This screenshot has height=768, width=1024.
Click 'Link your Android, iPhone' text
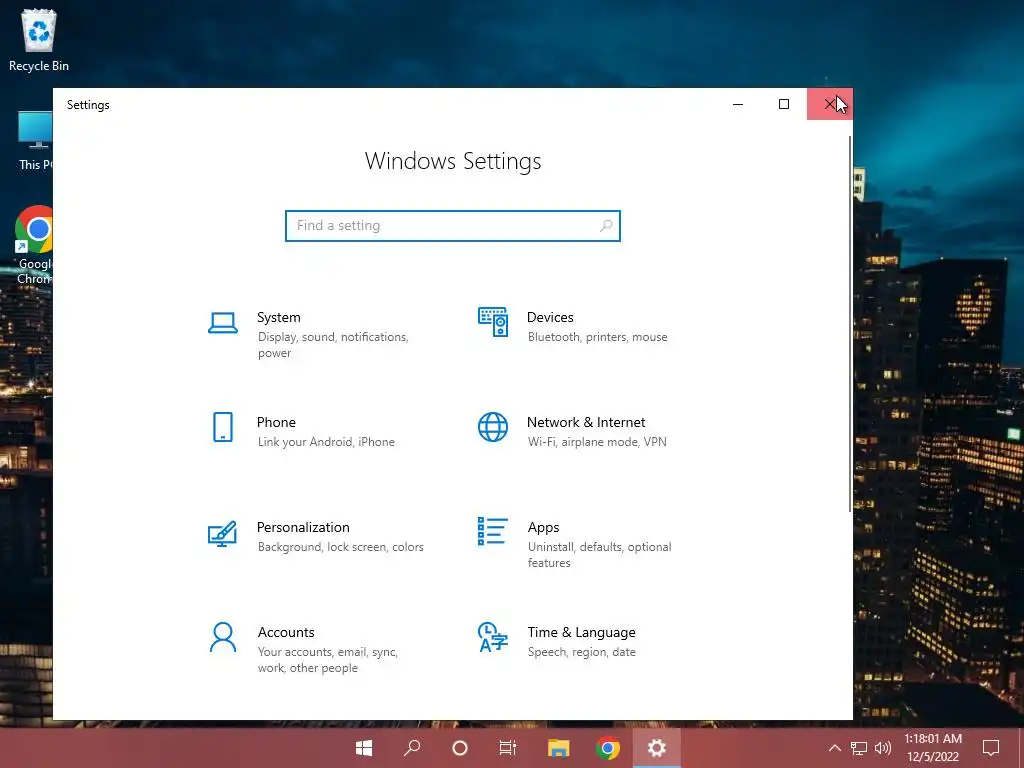coord(326,442)
